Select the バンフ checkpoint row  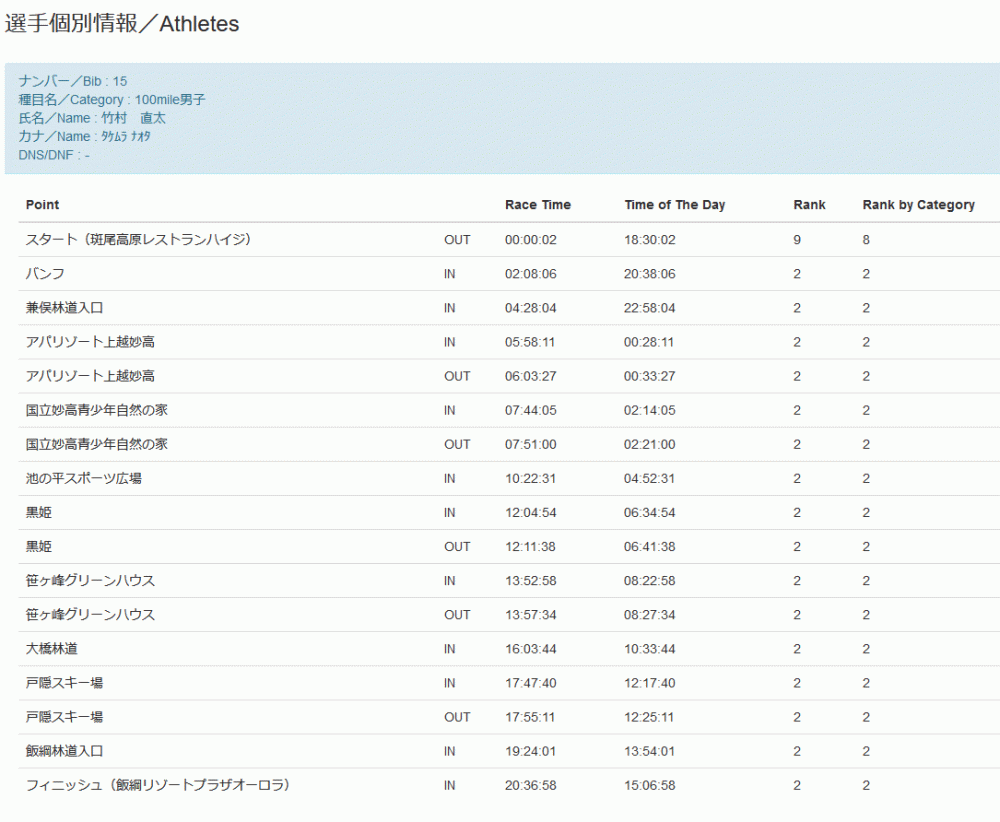46,274
